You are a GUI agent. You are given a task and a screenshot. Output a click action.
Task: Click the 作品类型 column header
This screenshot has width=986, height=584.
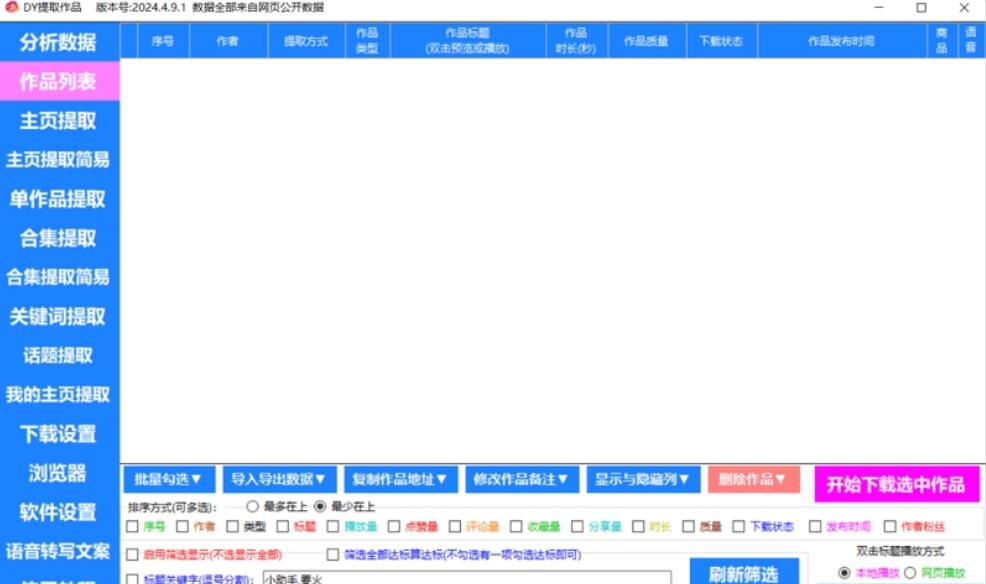point(367,41)
